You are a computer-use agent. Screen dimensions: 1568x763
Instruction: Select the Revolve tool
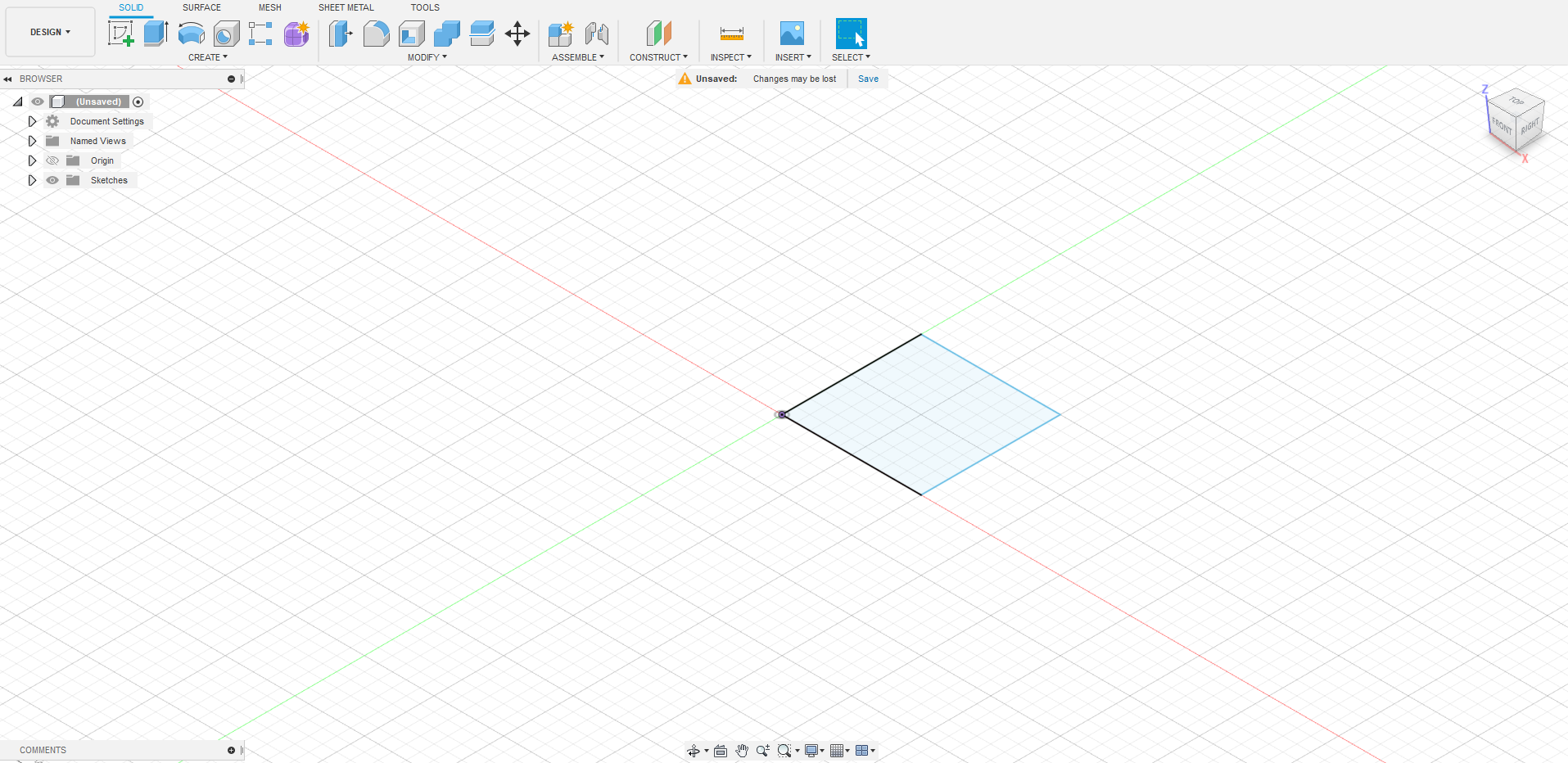point(191,34)
